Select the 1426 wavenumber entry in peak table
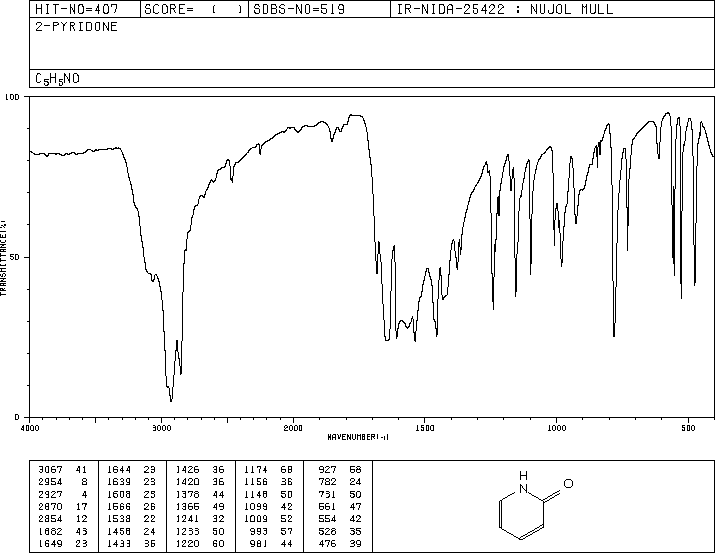This screenshot has height=553, width=715. point(187,469)
